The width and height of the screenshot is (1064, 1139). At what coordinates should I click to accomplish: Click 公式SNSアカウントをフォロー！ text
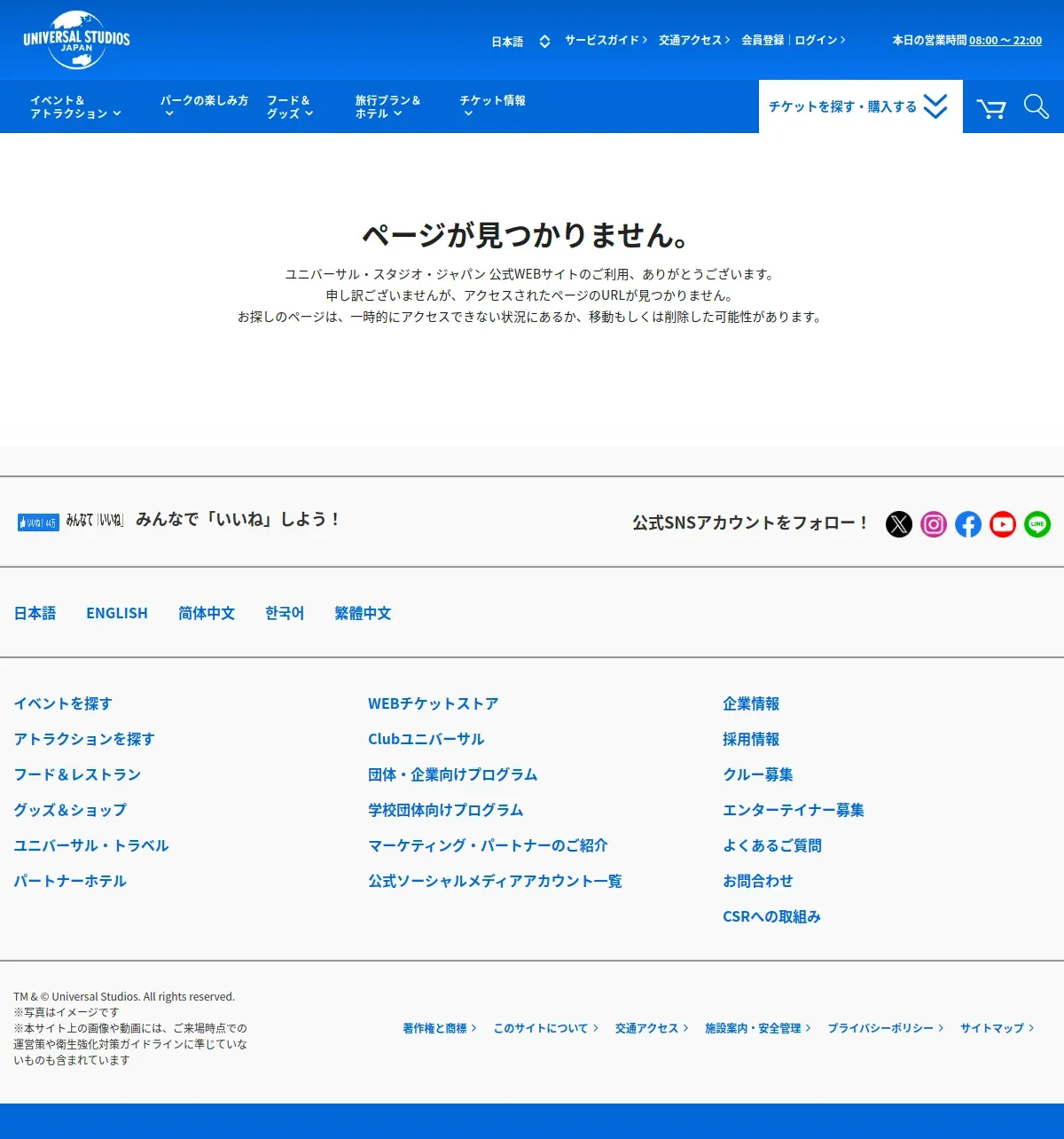pos(750,523)
